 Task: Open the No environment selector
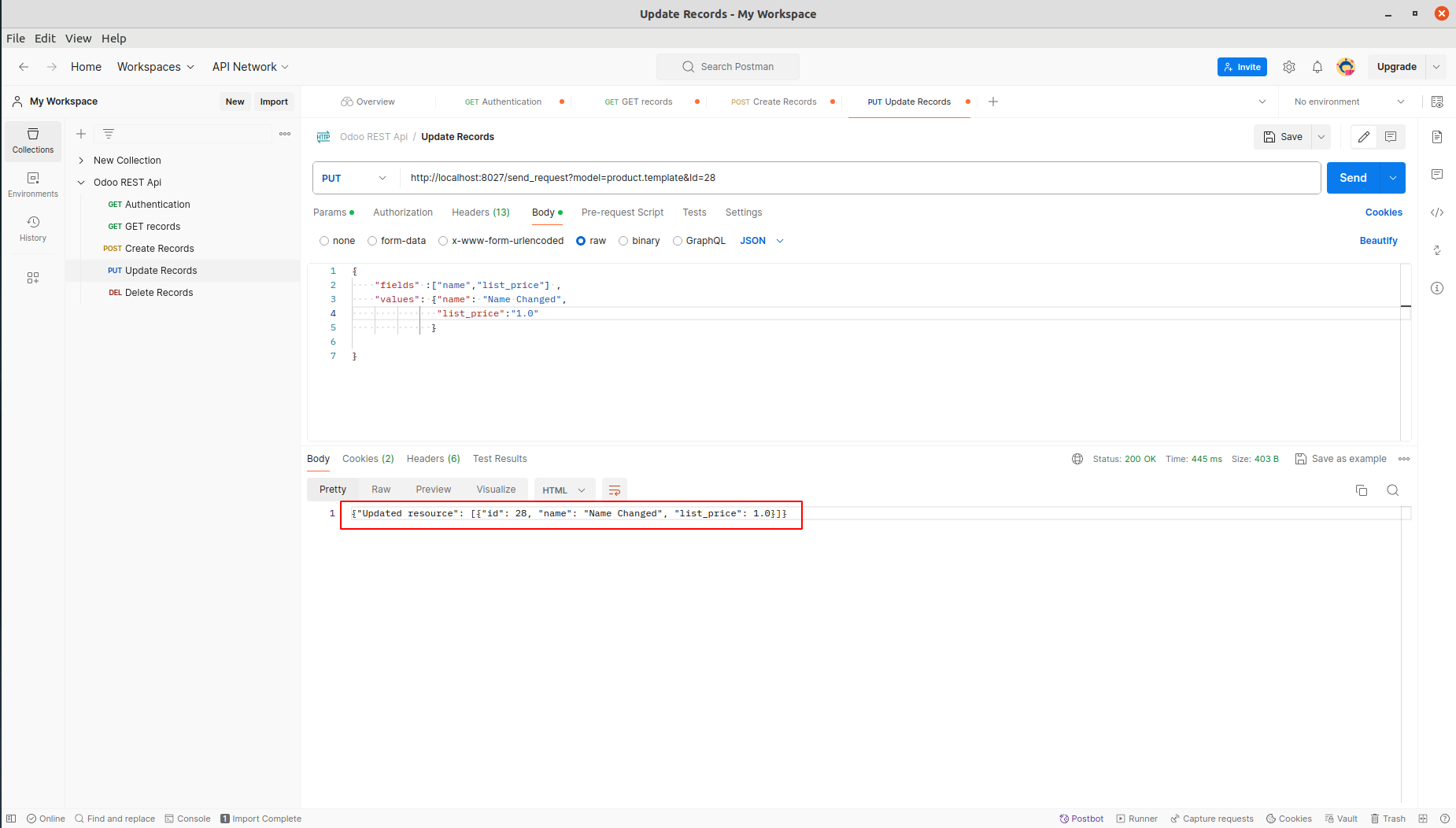[1349, 102]
